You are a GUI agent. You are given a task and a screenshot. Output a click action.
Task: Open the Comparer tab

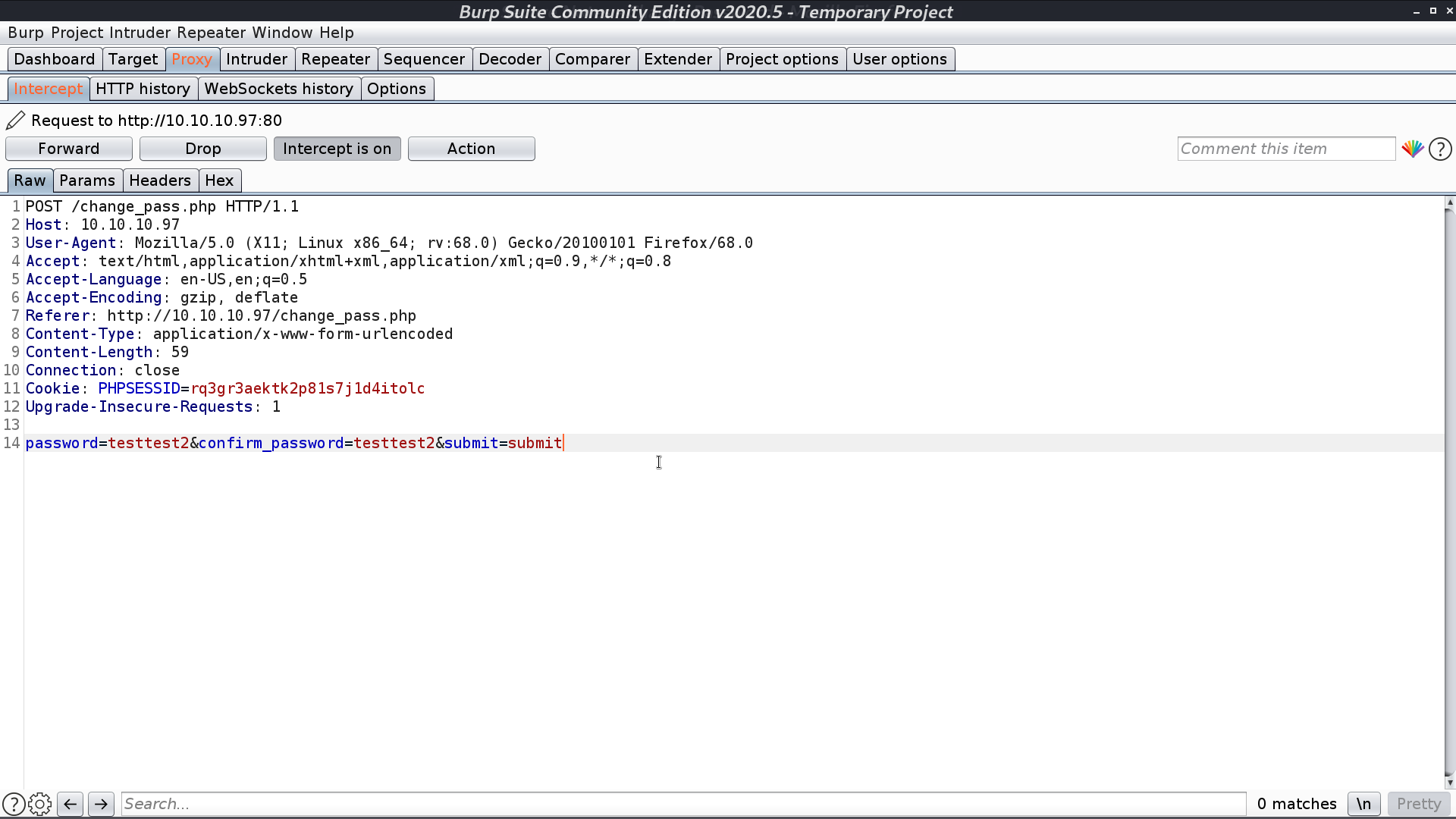[x=592, y=59]
